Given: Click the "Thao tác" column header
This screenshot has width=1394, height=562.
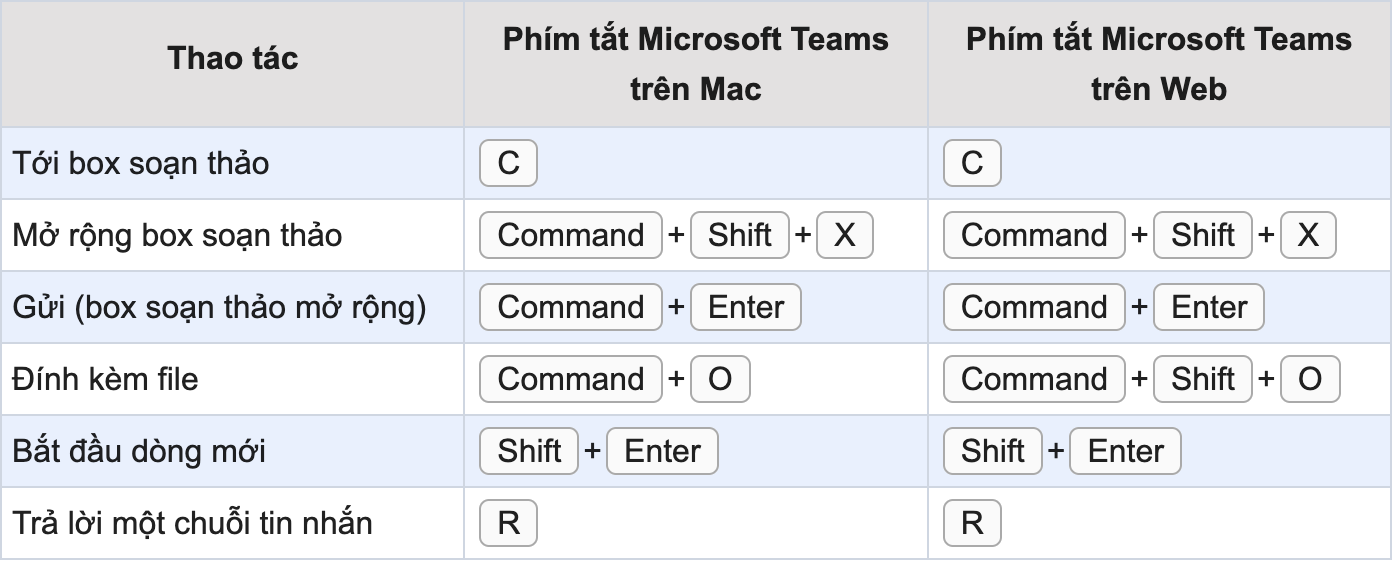Looking at the screenshot, I should click(x=232, y=59).
